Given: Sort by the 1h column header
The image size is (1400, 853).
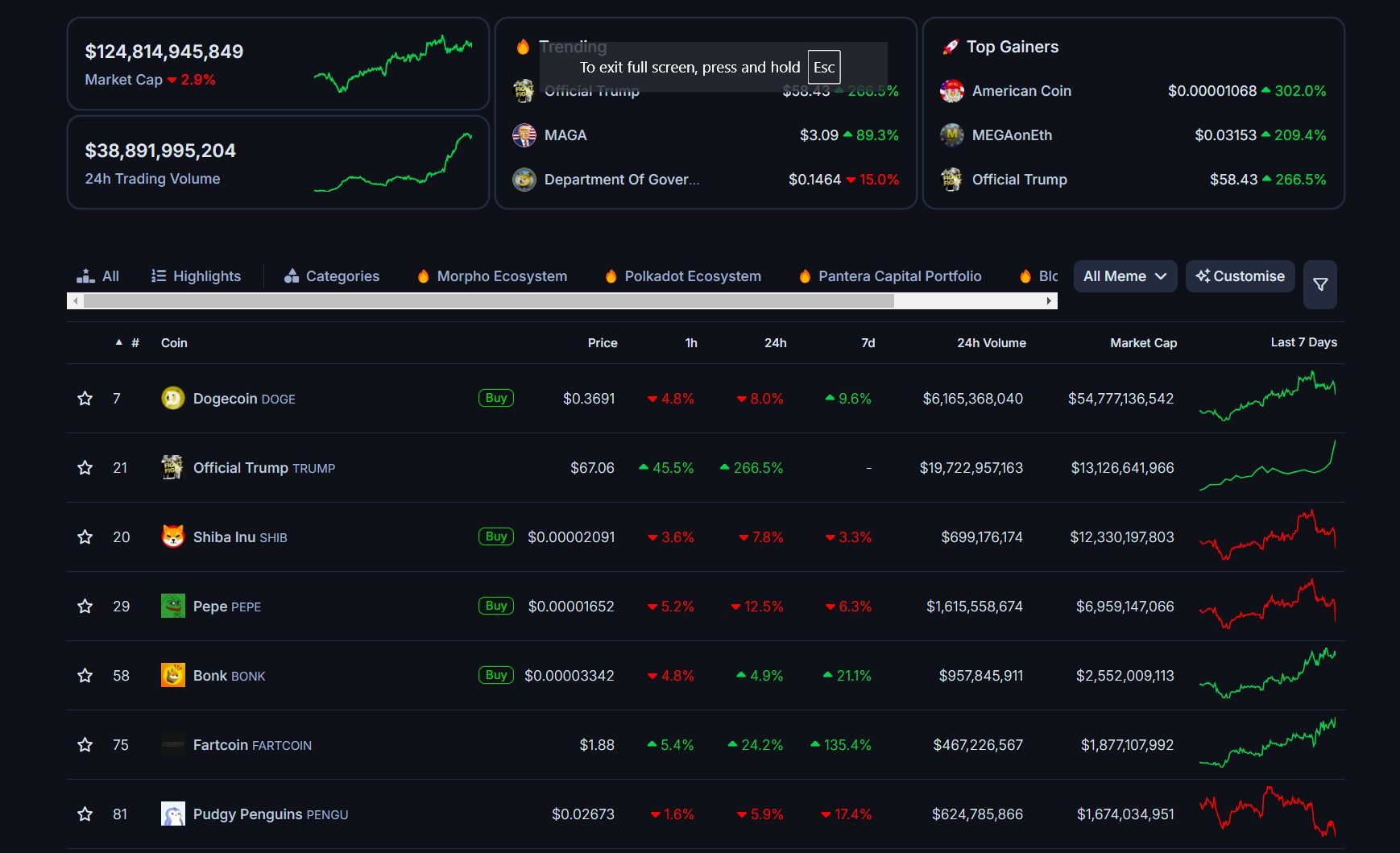Looking at the screenshot, I should pyautogui.click(x=691, y=342).
